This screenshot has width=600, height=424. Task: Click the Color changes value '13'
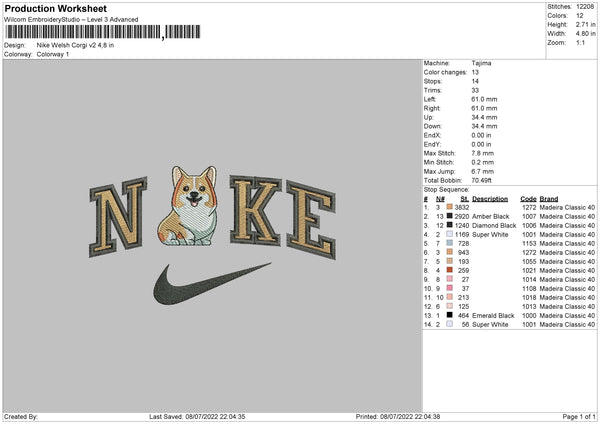click(x=475, y=72)
